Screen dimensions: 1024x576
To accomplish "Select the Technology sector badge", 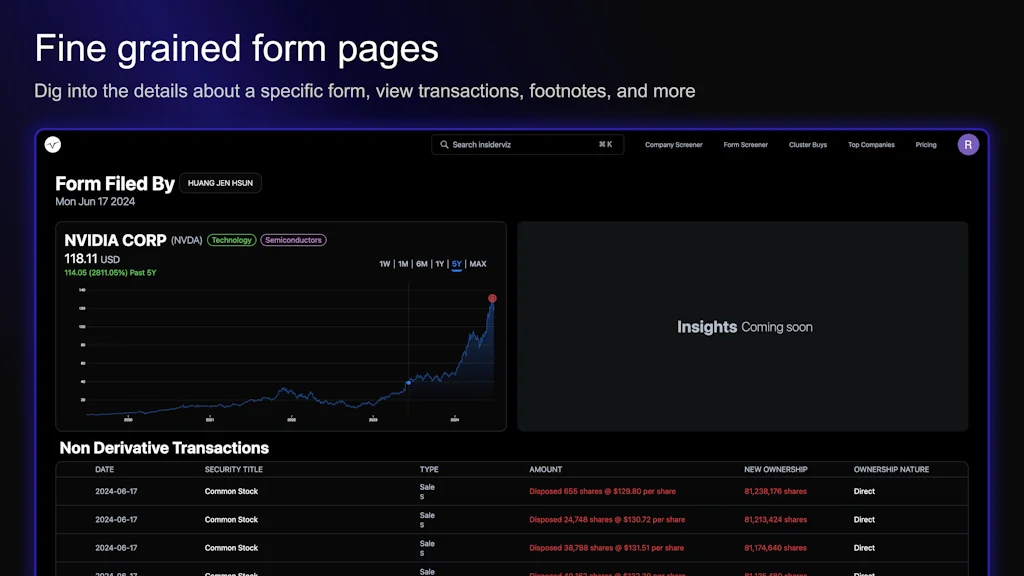I will coord(231,240).
